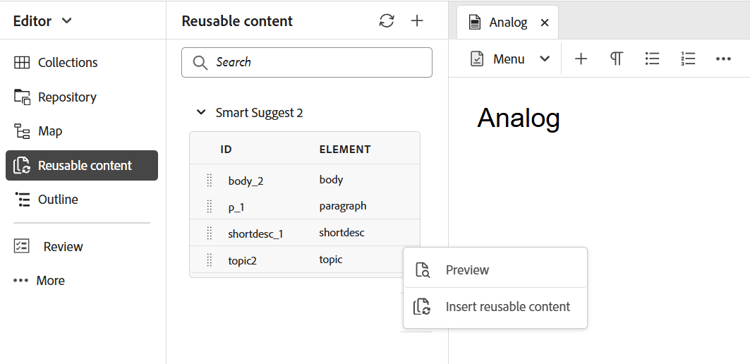The width and height of the screenshot is (750, 364).
Task: Collapse the Smart Suggest 2 section
Action: coord(201,113)
